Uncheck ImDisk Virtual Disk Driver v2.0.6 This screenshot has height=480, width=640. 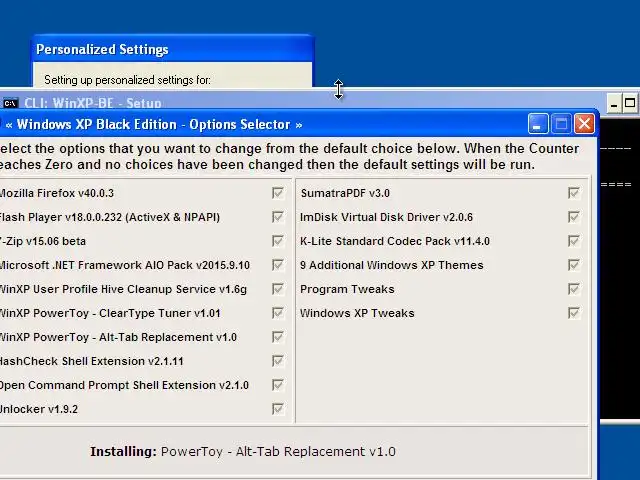[x=573, y=217]
